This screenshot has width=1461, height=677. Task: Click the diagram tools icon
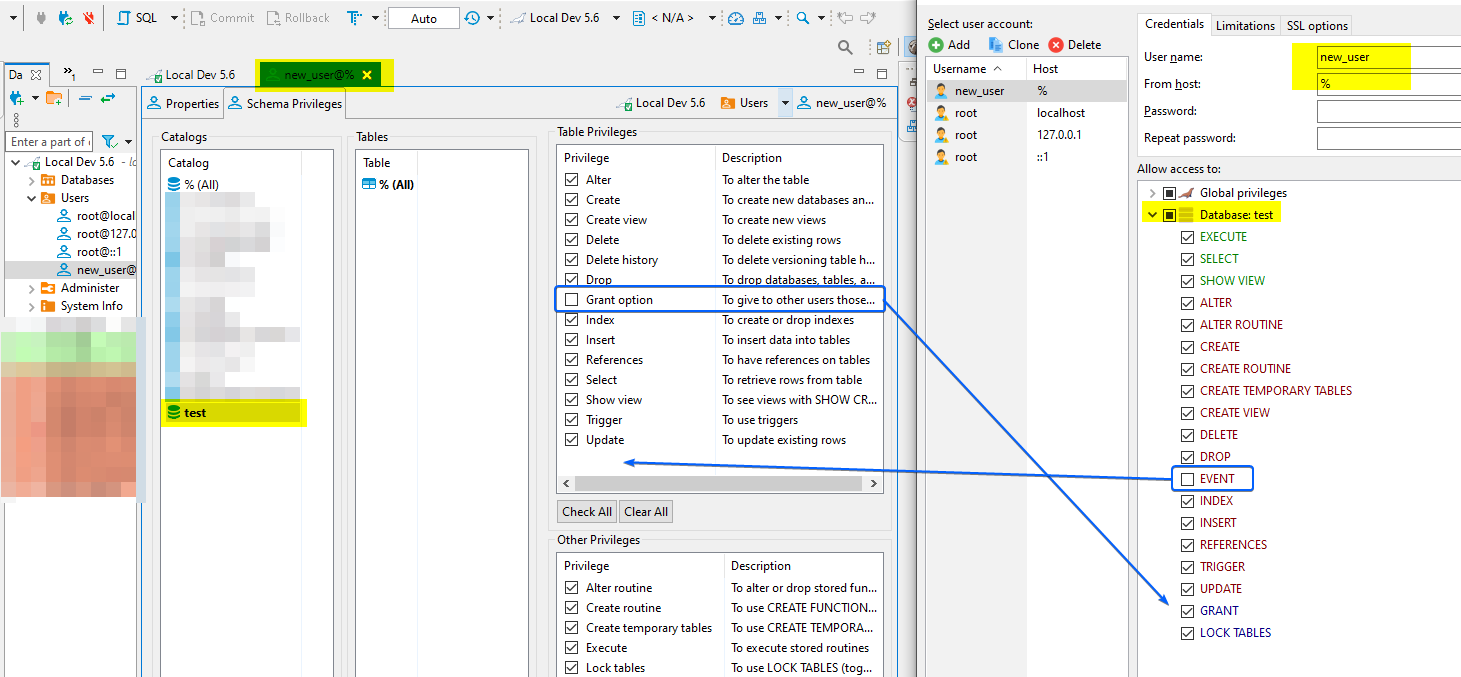(760, 18)
